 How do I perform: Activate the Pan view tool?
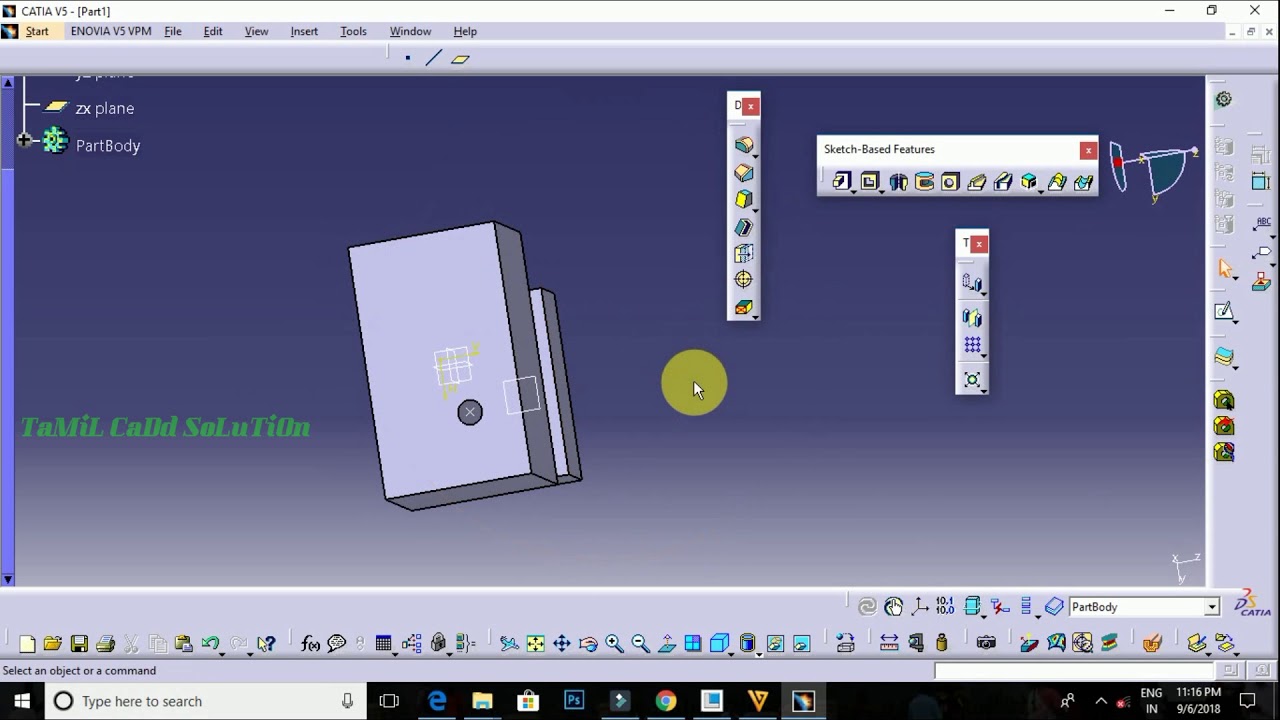click(x=561, y=643)
